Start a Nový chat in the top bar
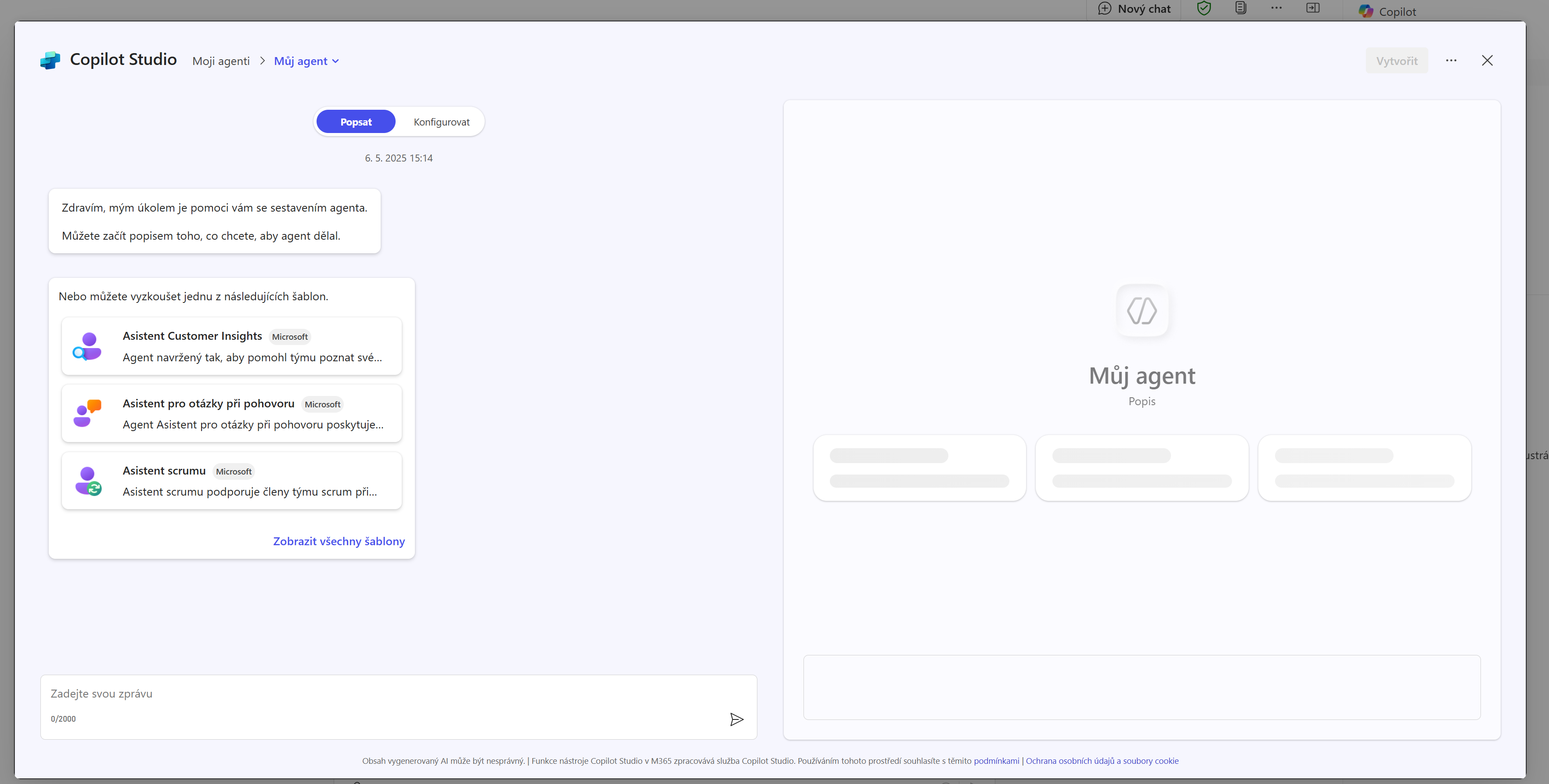This screenshot has height=784, width=1549. pyautogui.click(x=1134, y=9)
